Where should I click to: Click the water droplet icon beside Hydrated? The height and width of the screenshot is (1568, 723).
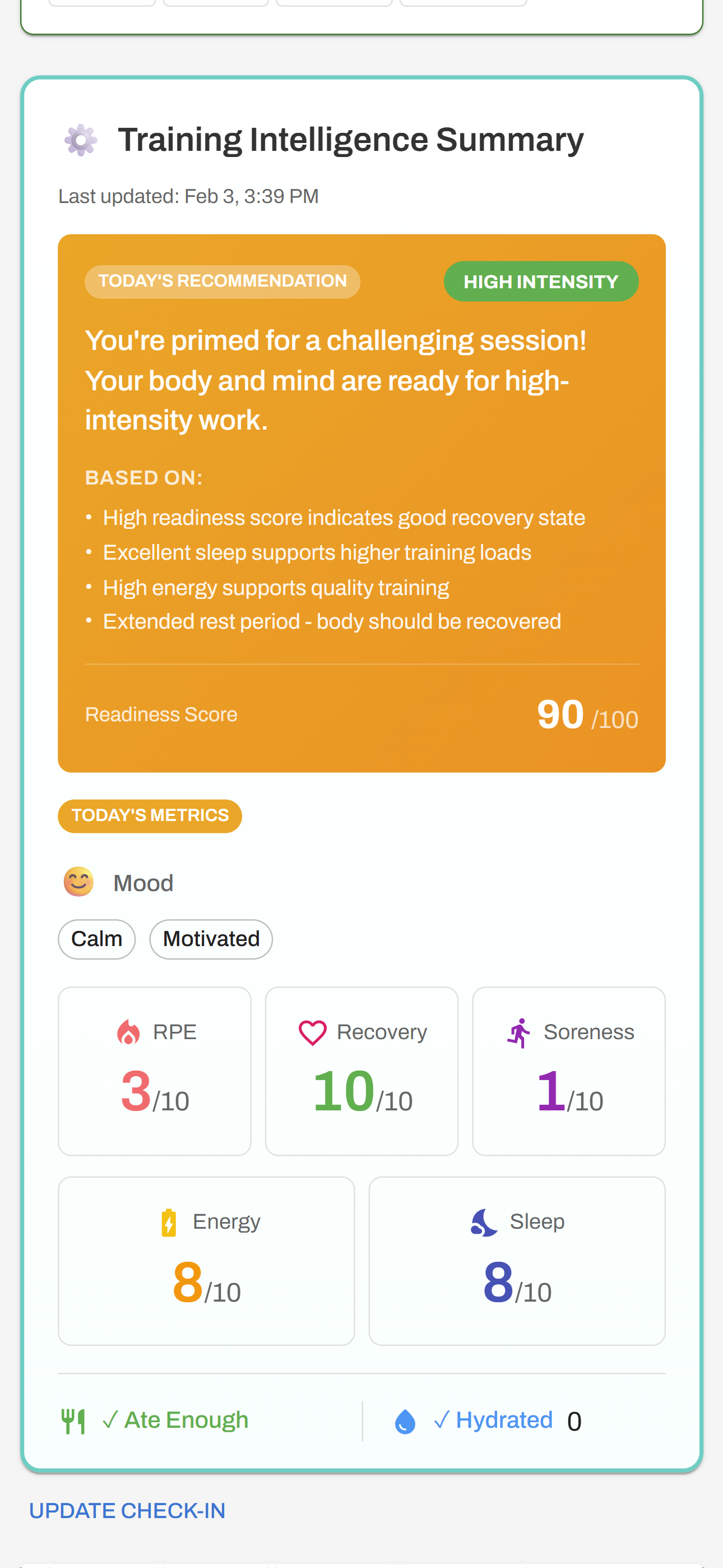pos(405,1419)
